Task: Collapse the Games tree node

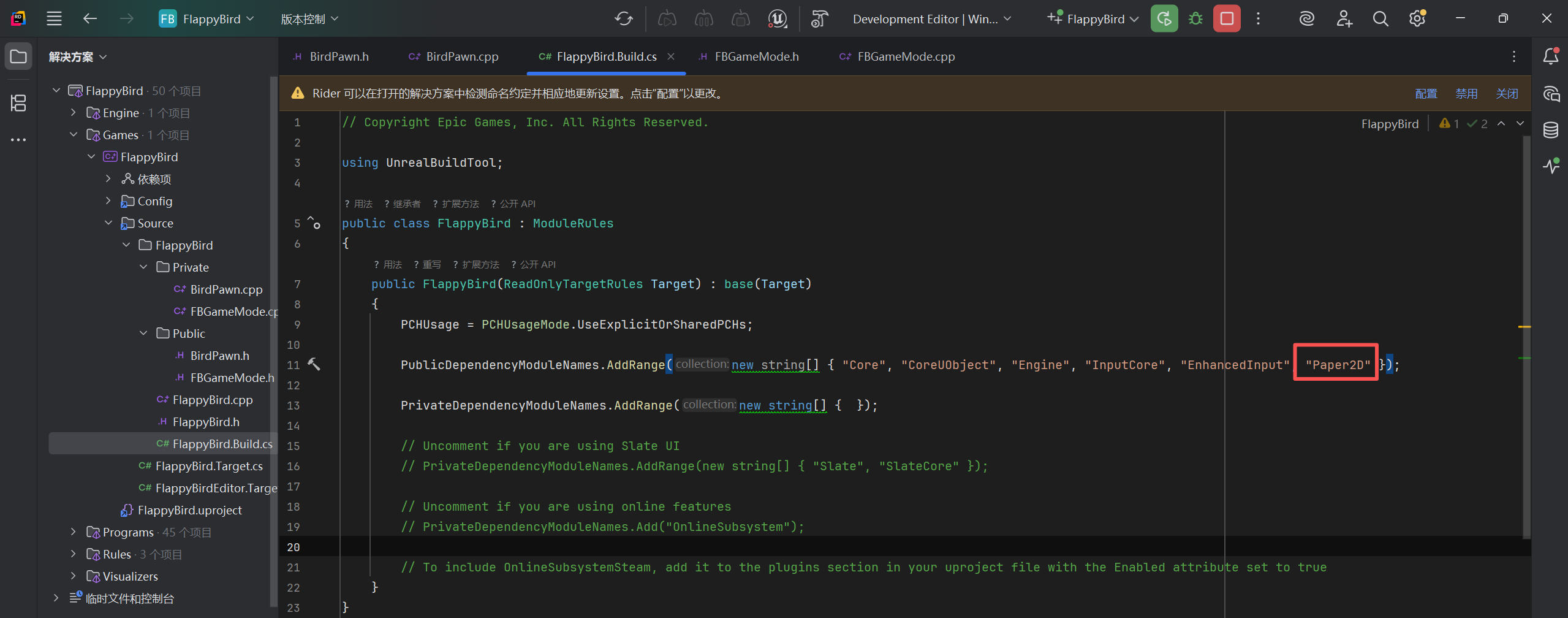Action: click(73, 135)
